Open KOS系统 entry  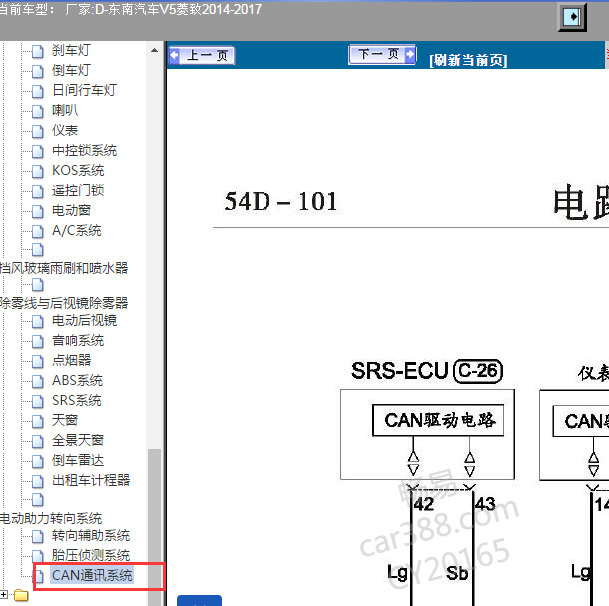(x=78, y=170)
